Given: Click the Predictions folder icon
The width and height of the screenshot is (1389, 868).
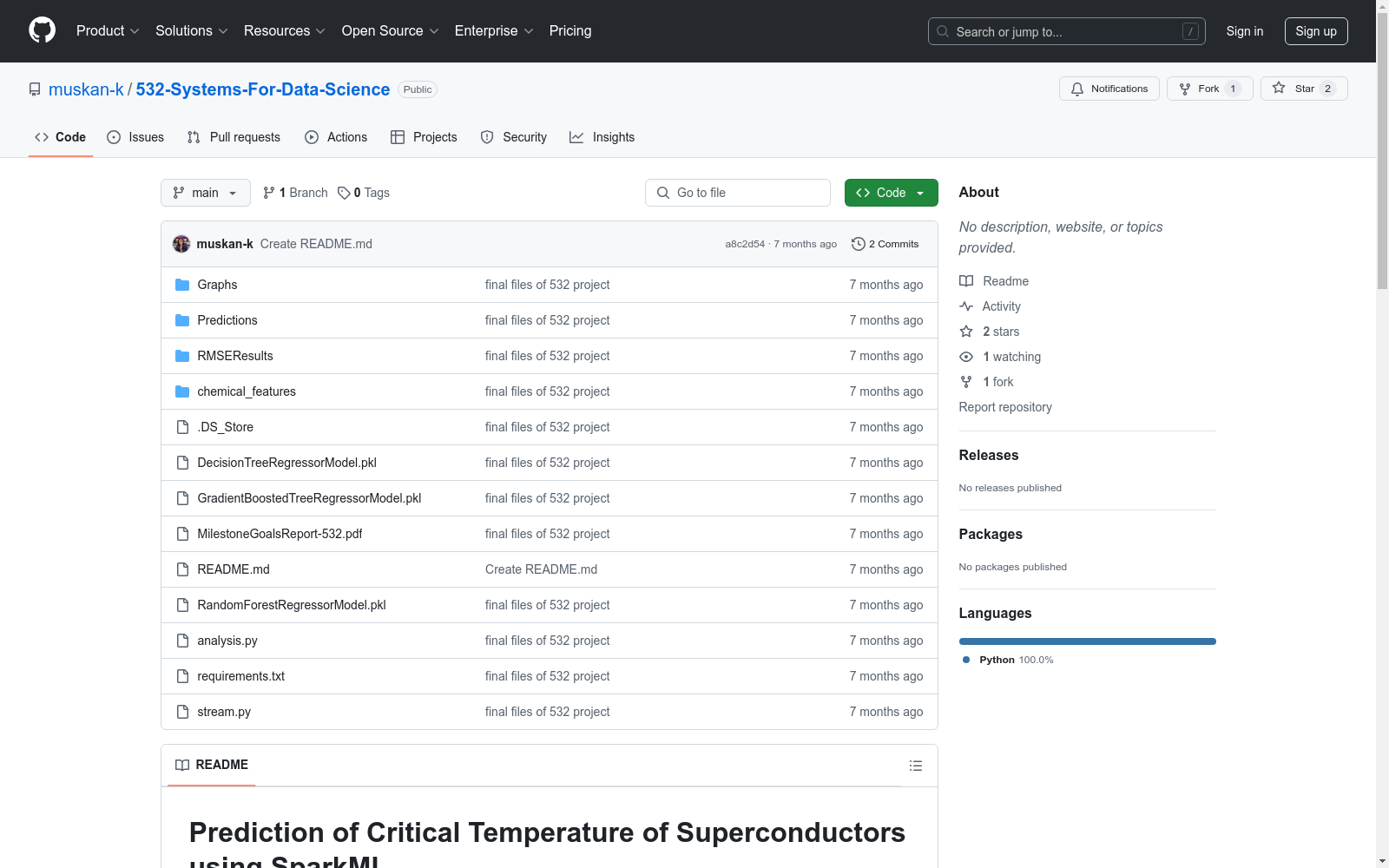Looking at the screenshot, I should pos(182,320).
